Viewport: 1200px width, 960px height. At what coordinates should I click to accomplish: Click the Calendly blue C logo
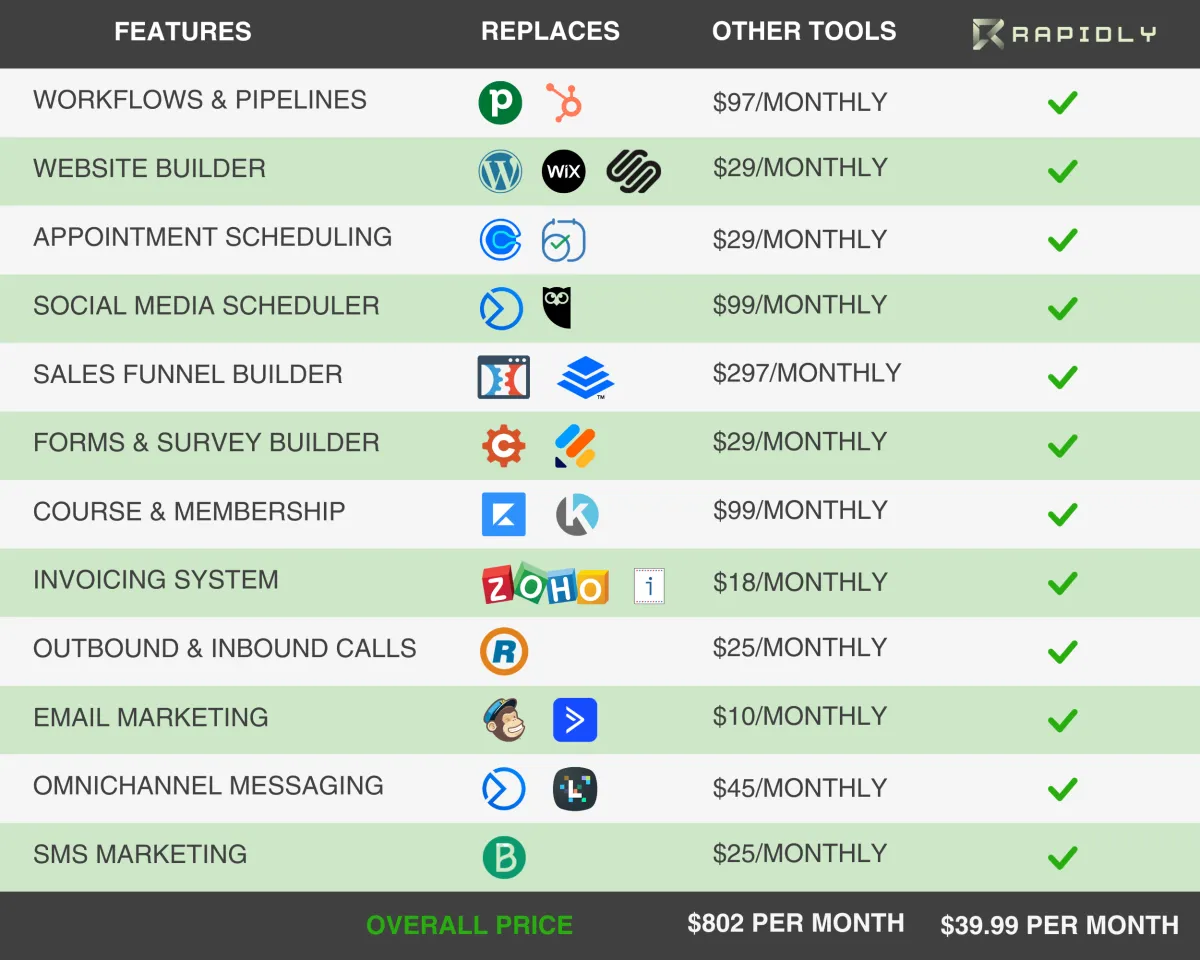click(500, 240)
